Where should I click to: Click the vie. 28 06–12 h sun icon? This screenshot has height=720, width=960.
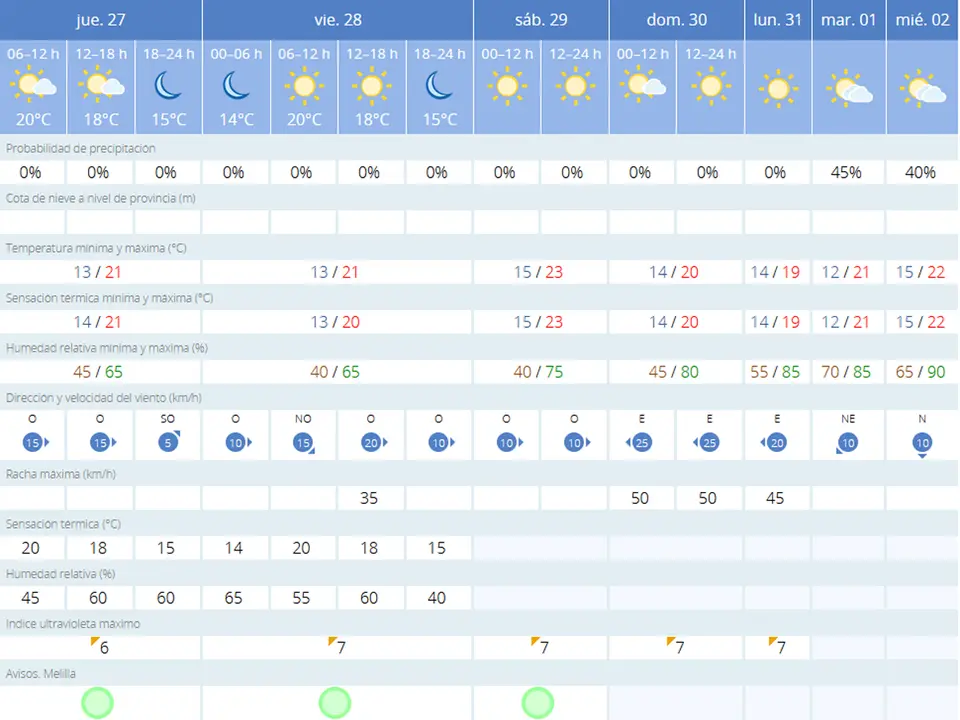click(x=304, y=86)
